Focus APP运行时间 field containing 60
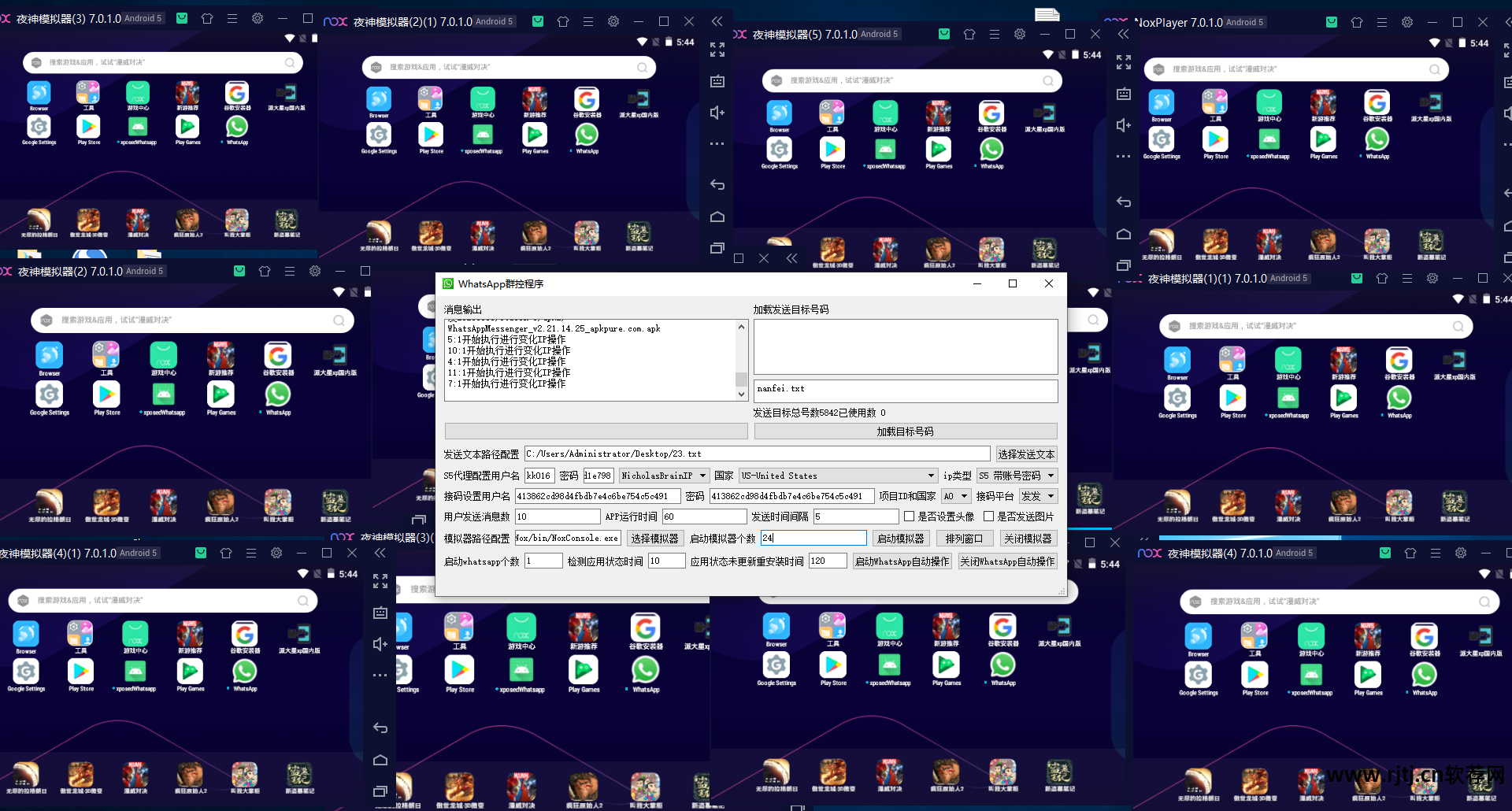 tap(704, 517)
